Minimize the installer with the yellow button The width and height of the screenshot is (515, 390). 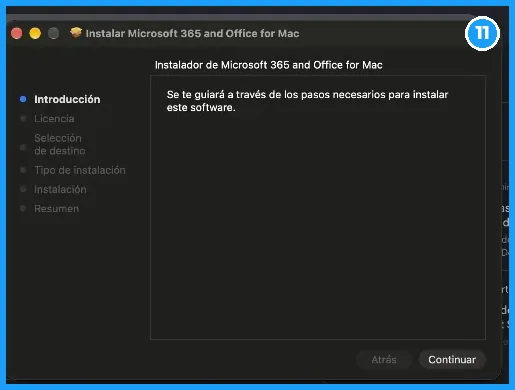pos(35,33)
